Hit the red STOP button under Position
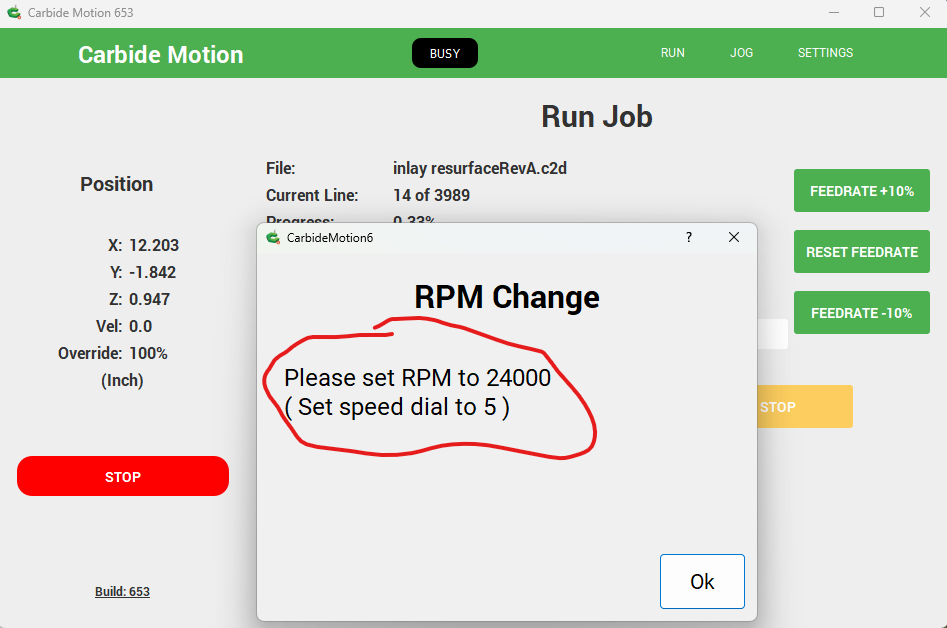This screenshot has height=628, width=947. tap(123, 477)
